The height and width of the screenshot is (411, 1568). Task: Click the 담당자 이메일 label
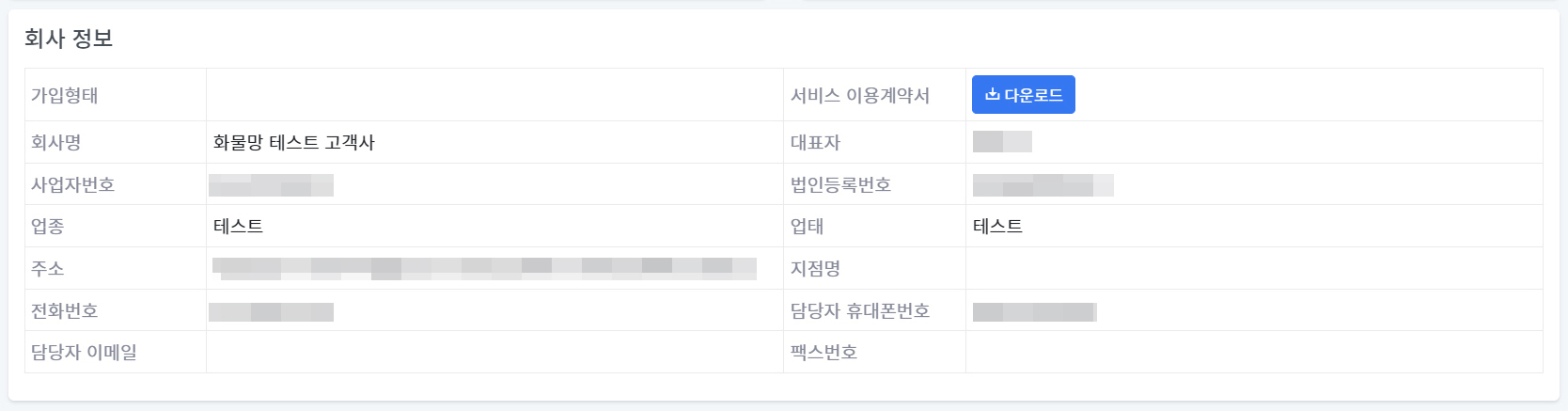click(84, 353)
